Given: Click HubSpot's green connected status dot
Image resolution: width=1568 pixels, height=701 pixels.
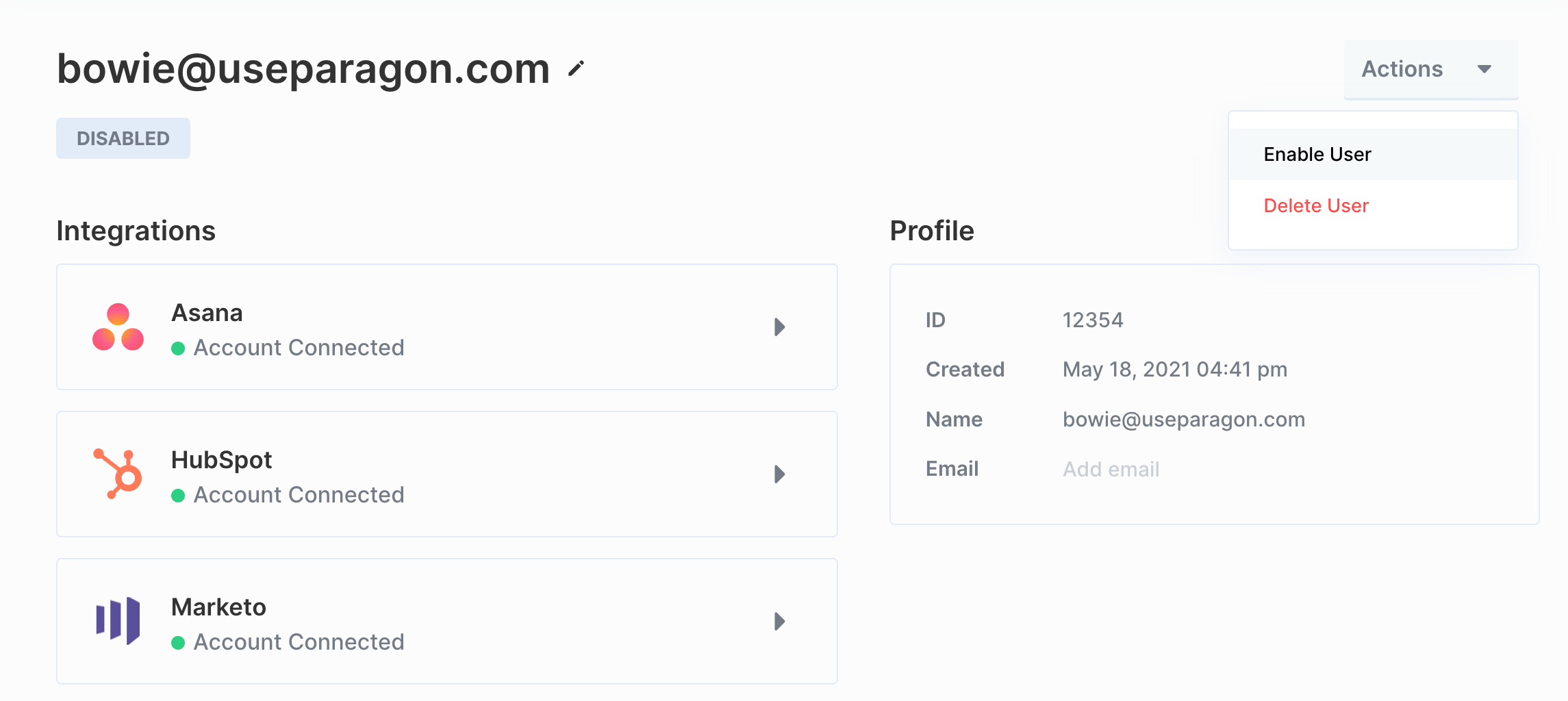Looking at the screenshot, I should coord(178,496).
